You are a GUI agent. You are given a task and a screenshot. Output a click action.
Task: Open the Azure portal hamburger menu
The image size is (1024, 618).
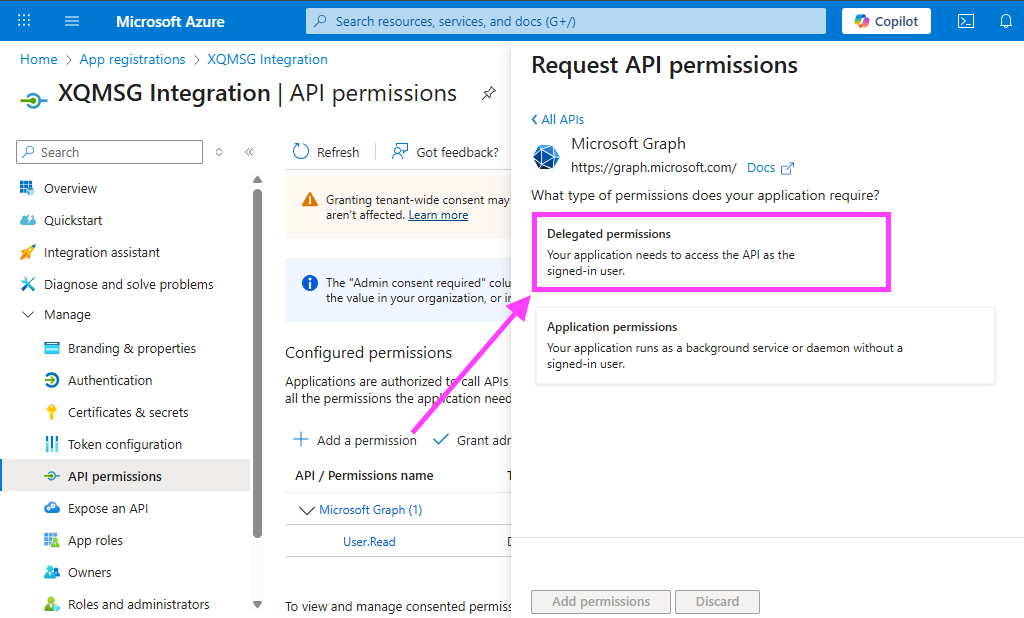pos(72,21)
